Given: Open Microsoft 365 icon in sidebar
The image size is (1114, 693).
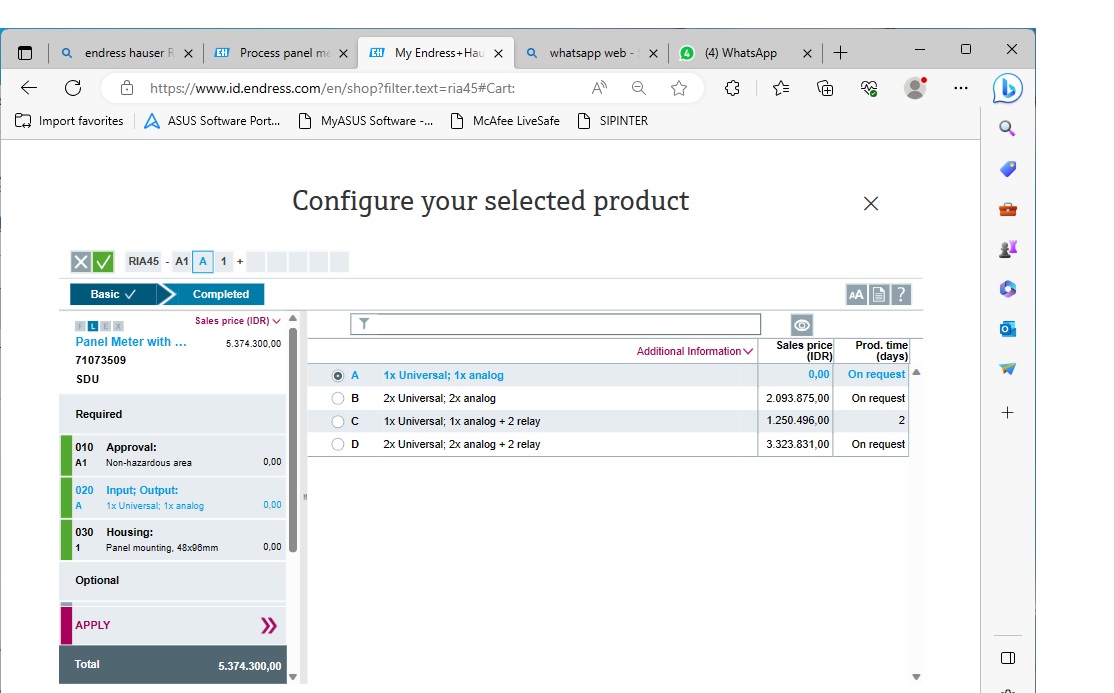Looking at the screenshot, I should (1007, 289).
